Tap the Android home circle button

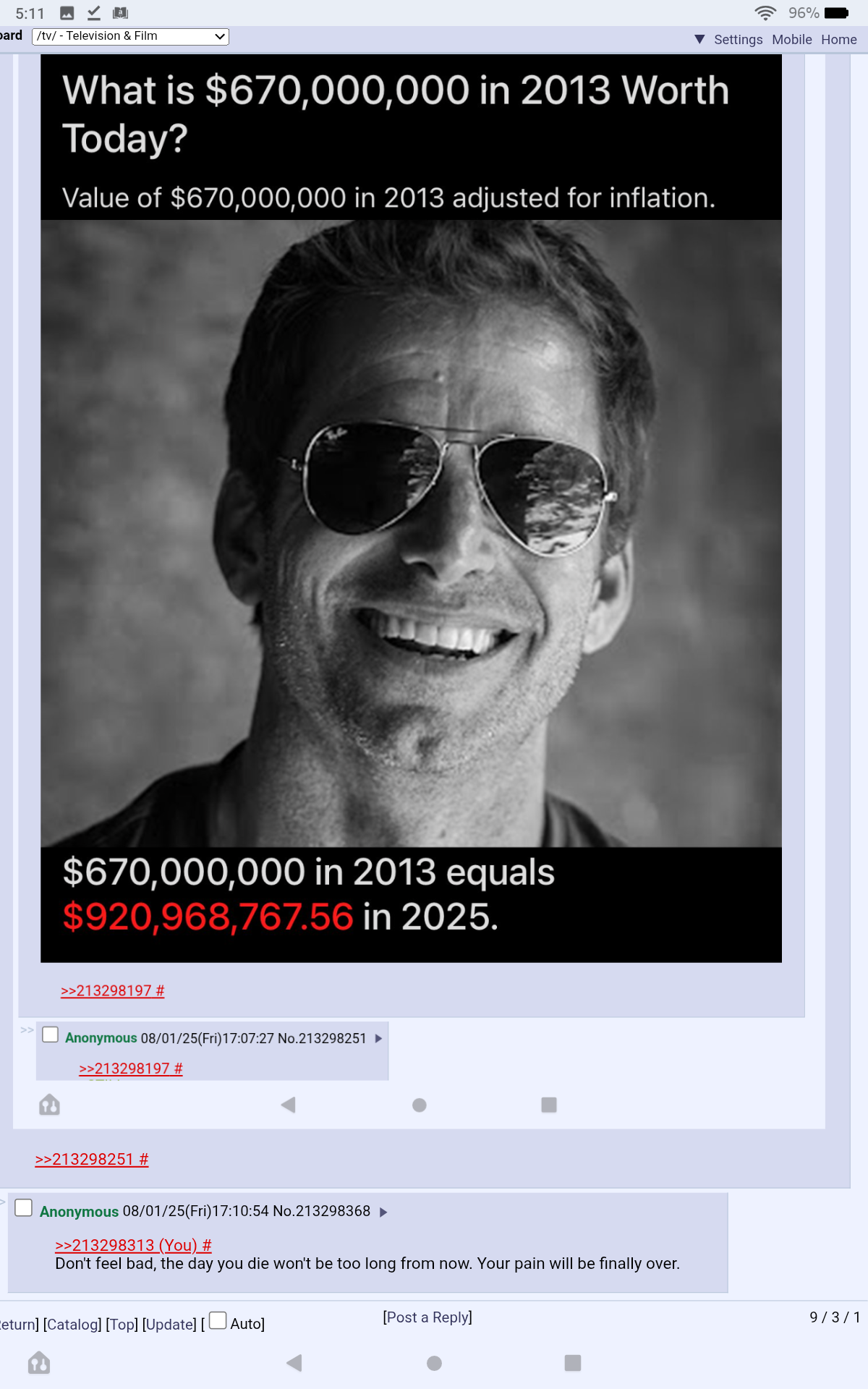tap(434, 1363)
